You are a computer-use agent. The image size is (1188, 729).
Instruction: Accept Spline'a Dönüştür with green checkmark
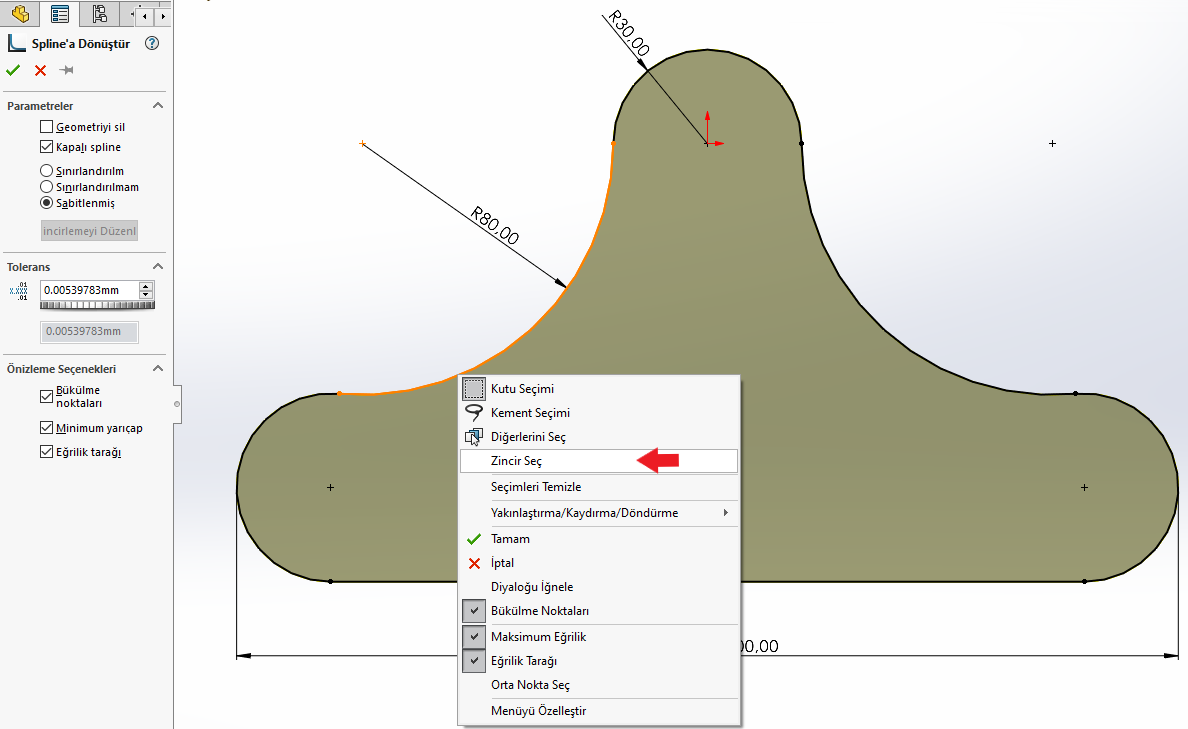click(x=13, y=70)
